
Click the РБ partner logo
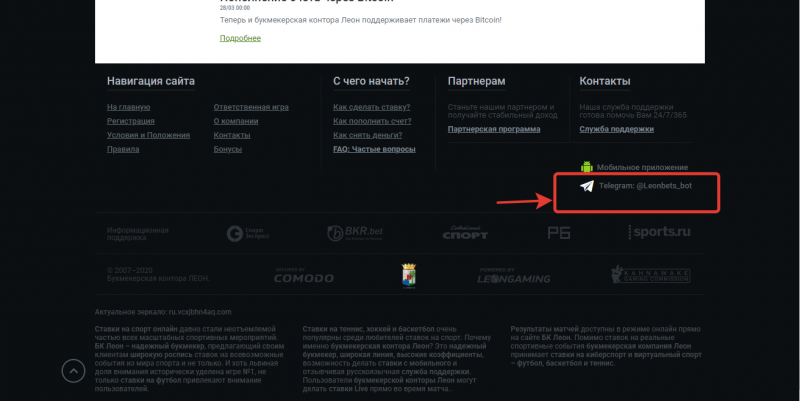(559, 233)
